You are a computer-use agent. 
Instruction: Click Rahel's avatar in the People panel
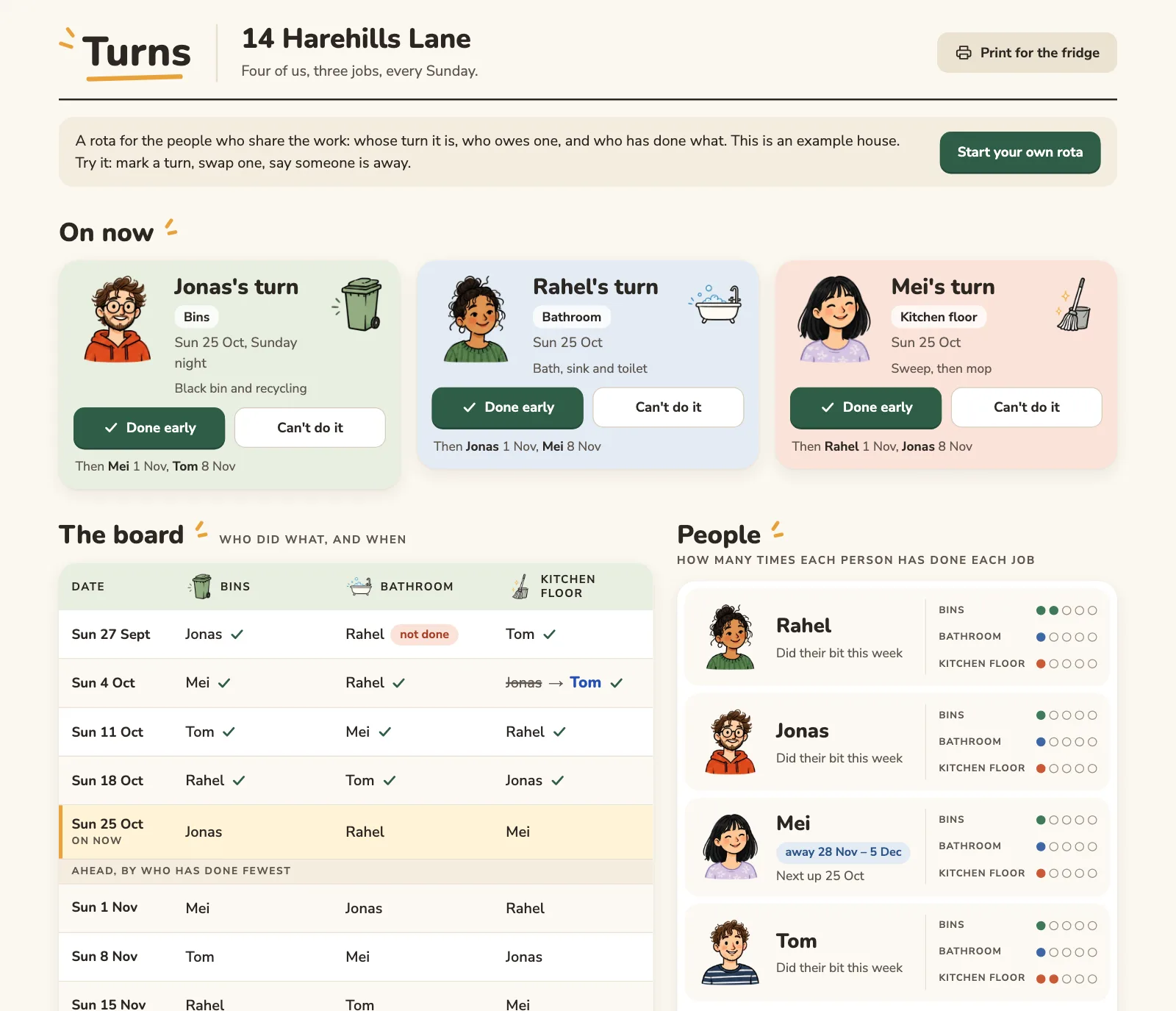731,637
